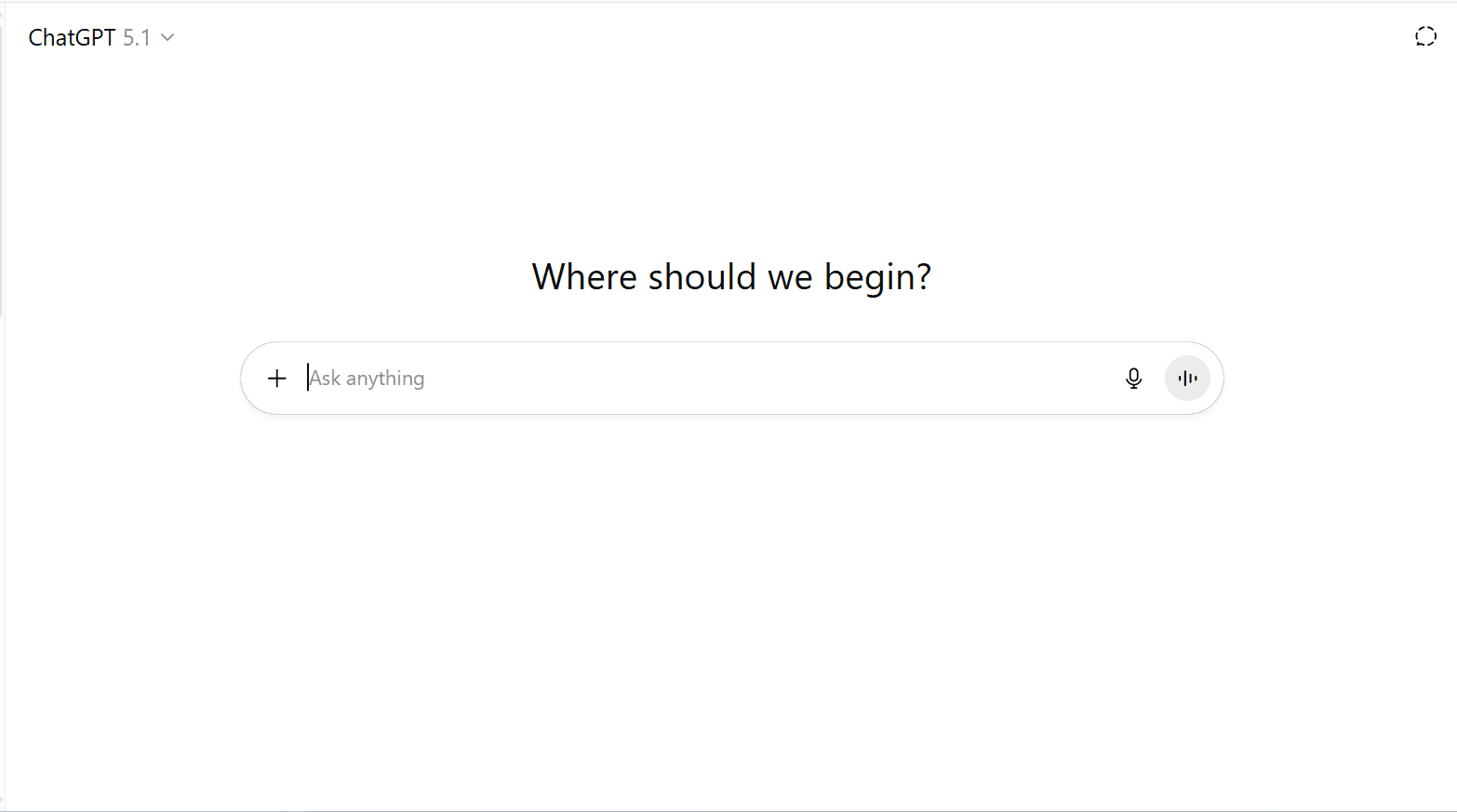Click the empty middle of the prompt bar
The image size is (1457, 812).
click(744, 378)
